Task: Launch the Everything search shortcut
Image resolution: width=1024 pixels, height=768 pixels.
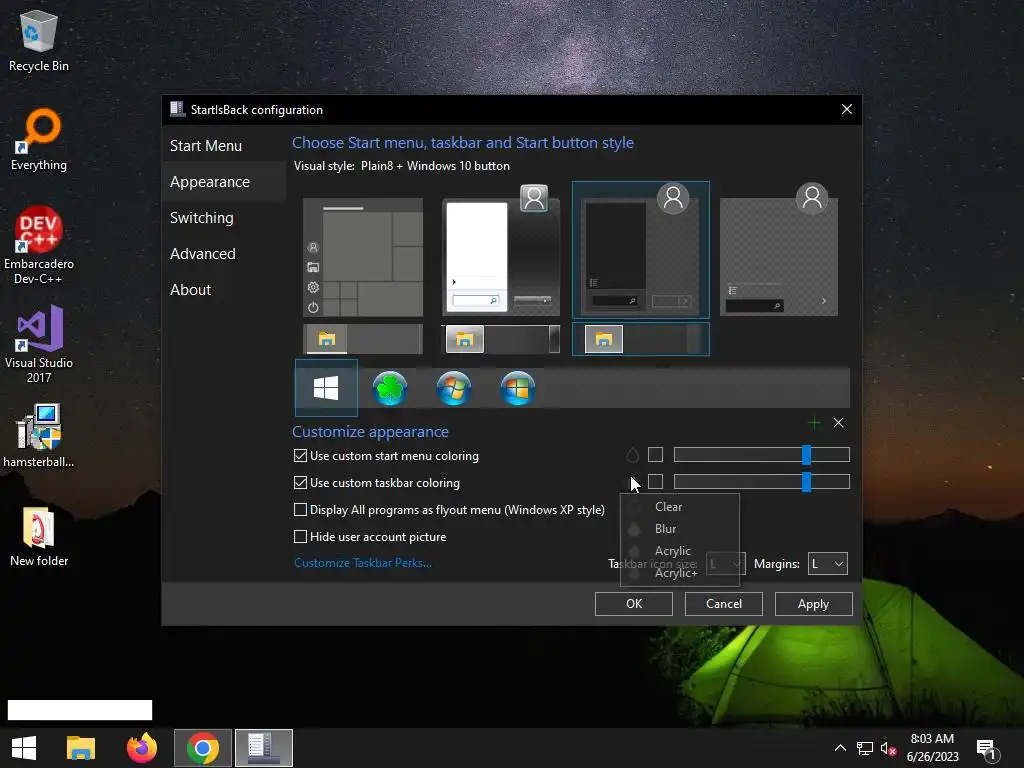Action: (39, 140)
